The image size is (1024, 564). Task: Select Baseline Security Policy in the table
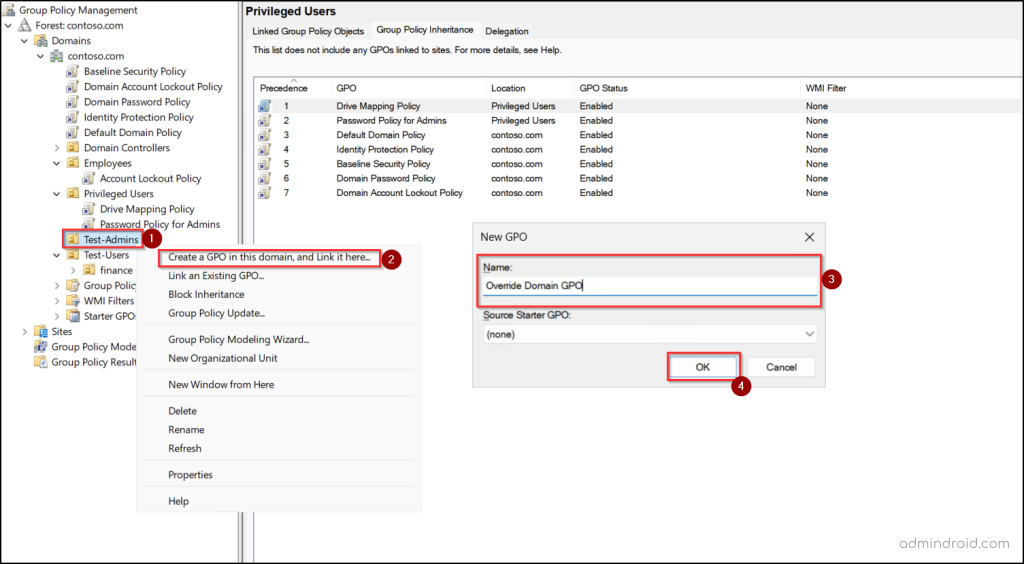coord(637,164)
